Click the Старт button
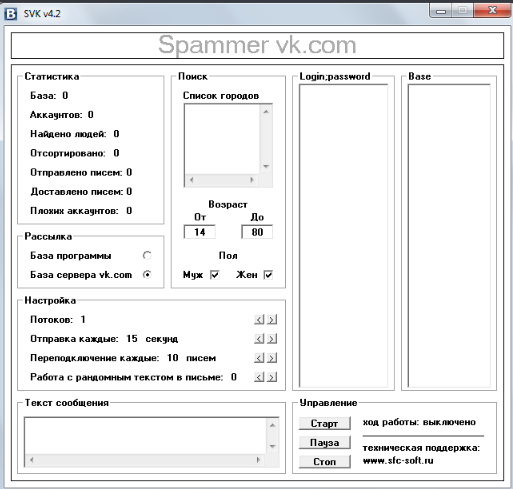 point(325,423)
